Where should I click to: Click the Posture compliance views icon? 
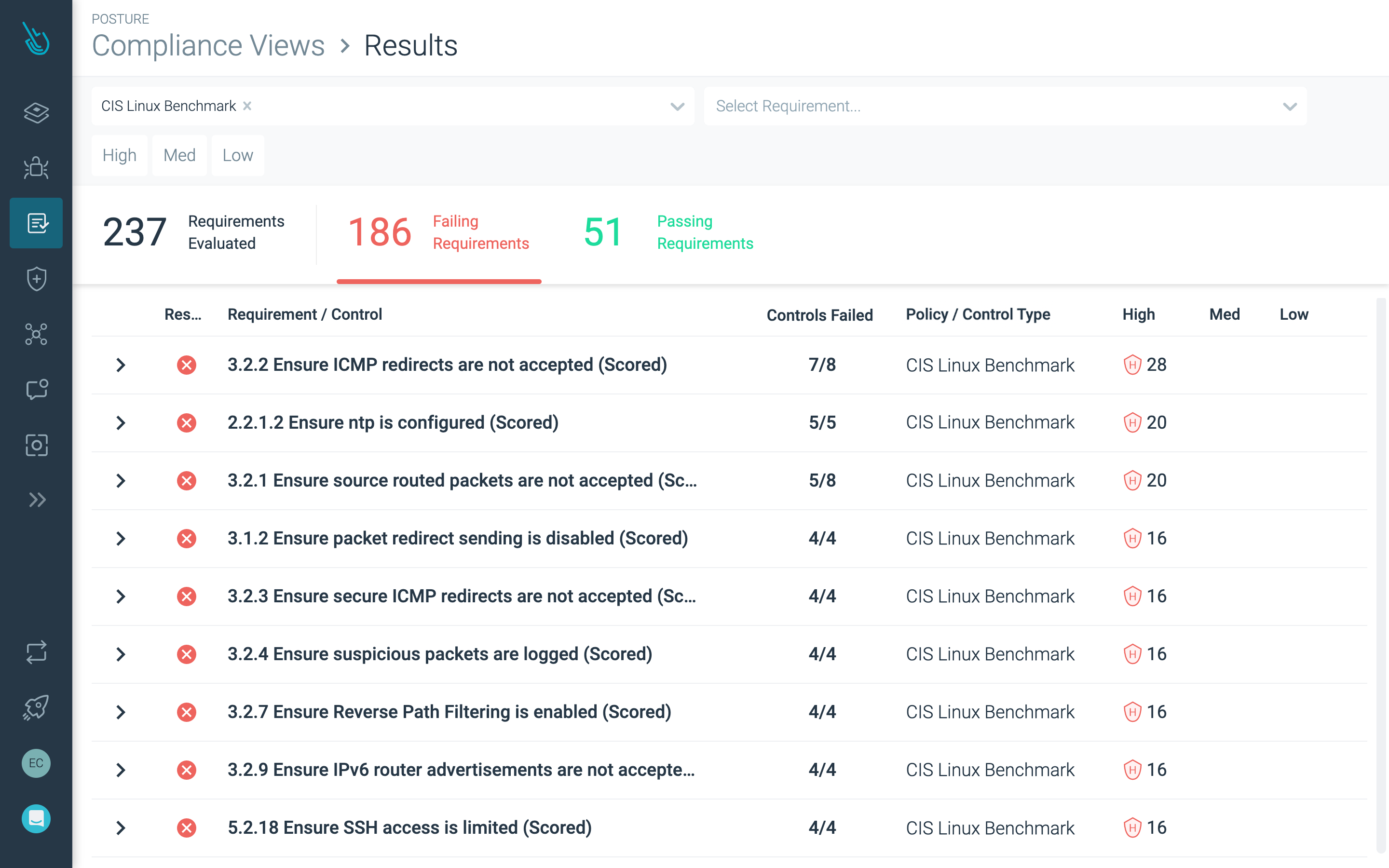pos(37,222)
